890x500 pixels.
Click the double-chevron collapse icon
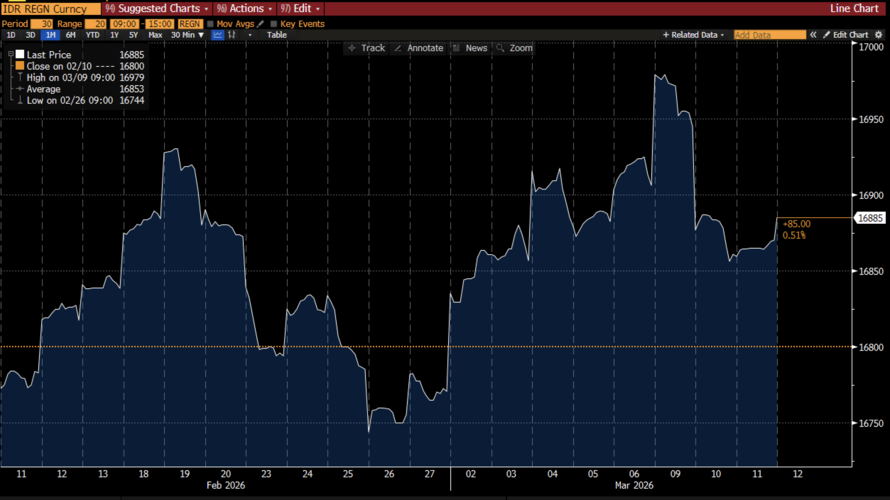click(x=814, y=35)
